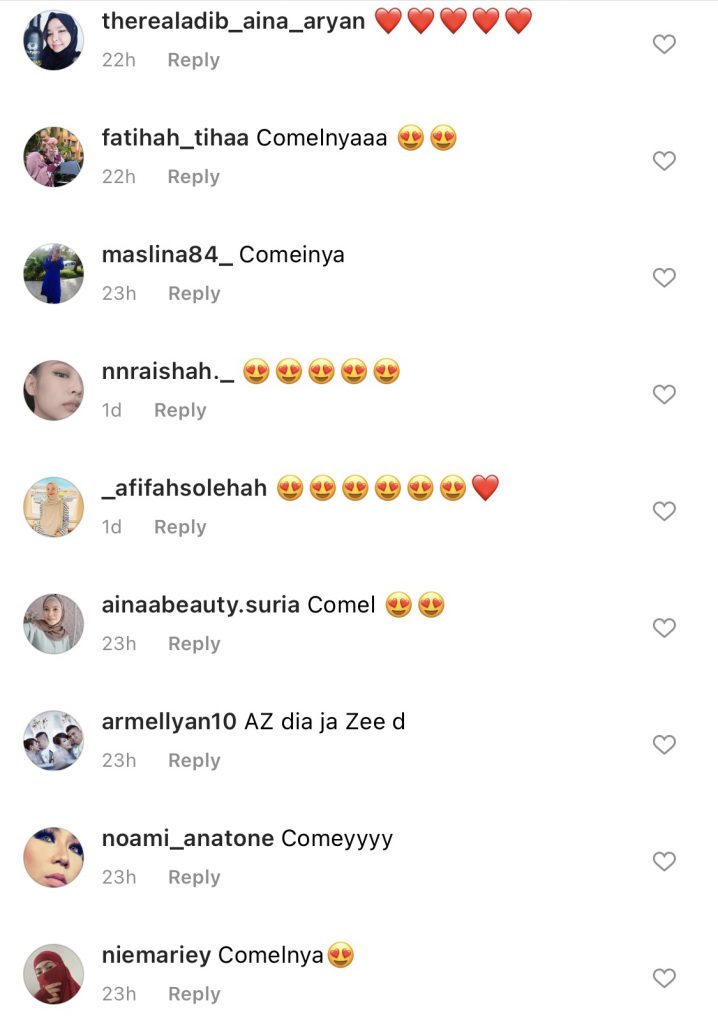Screen dimensions: 718x1024
Task: Reply to niemariey's comment
Action: click(194, 994)
